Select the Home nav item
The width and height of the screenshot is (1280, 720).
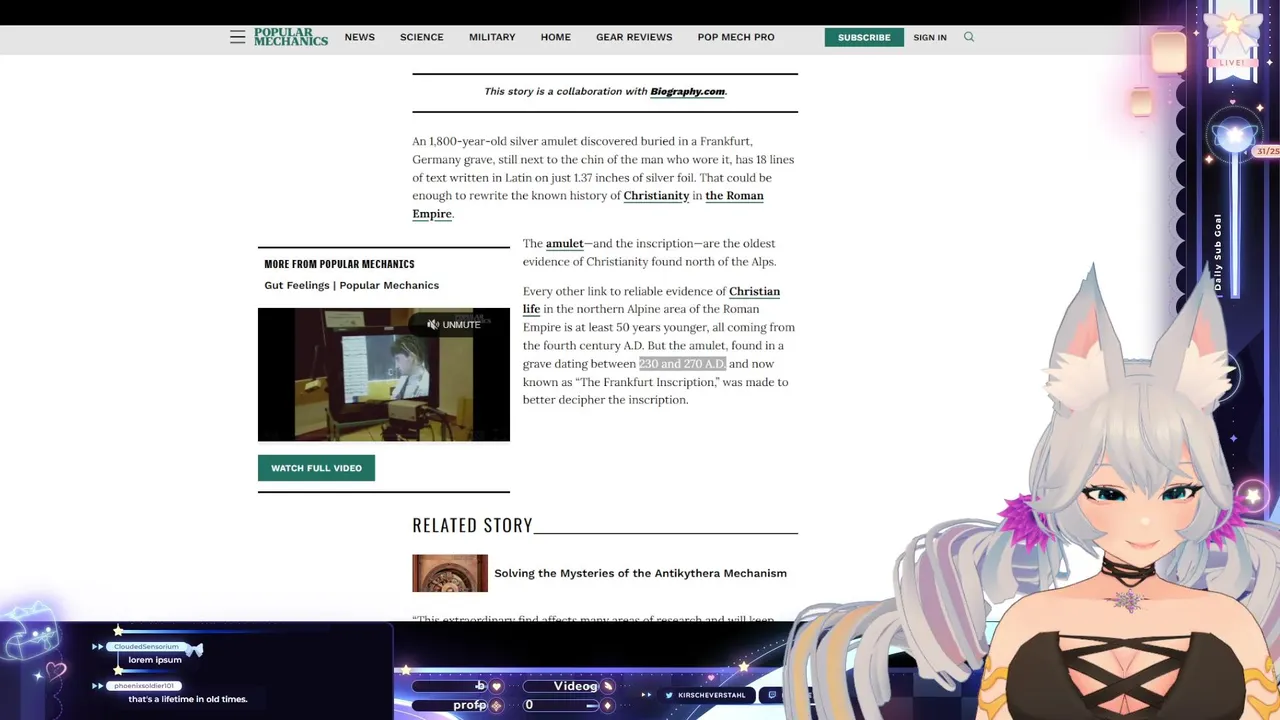[x=556, y=37]
